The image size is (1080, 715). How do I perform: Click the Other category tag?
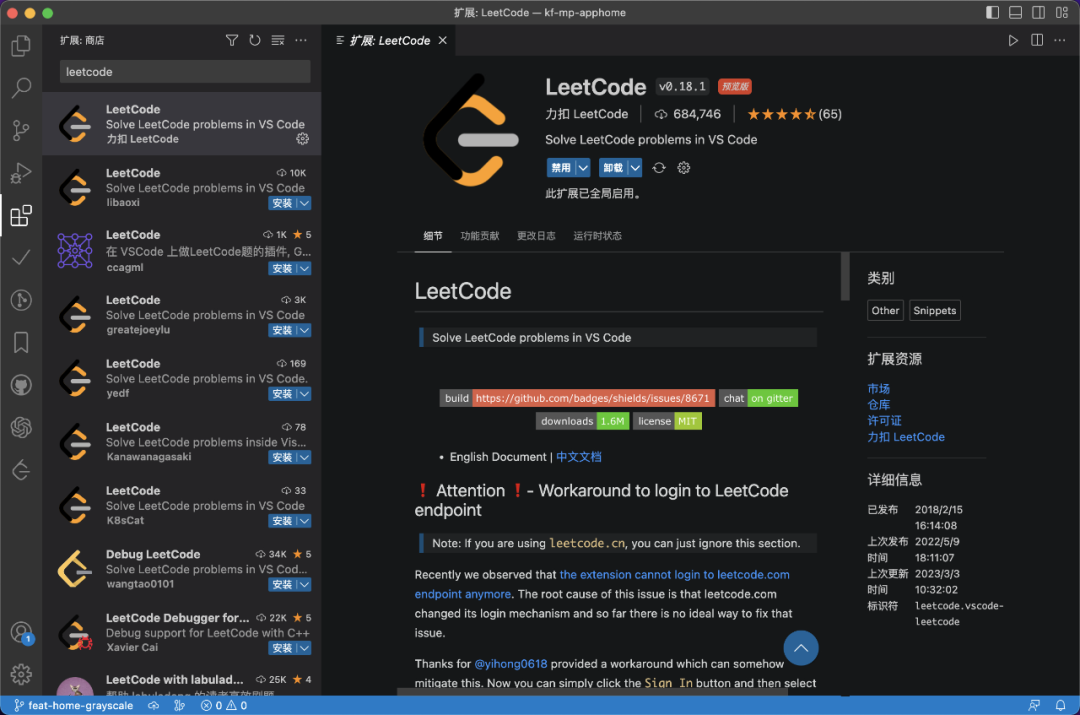point(885,311)
